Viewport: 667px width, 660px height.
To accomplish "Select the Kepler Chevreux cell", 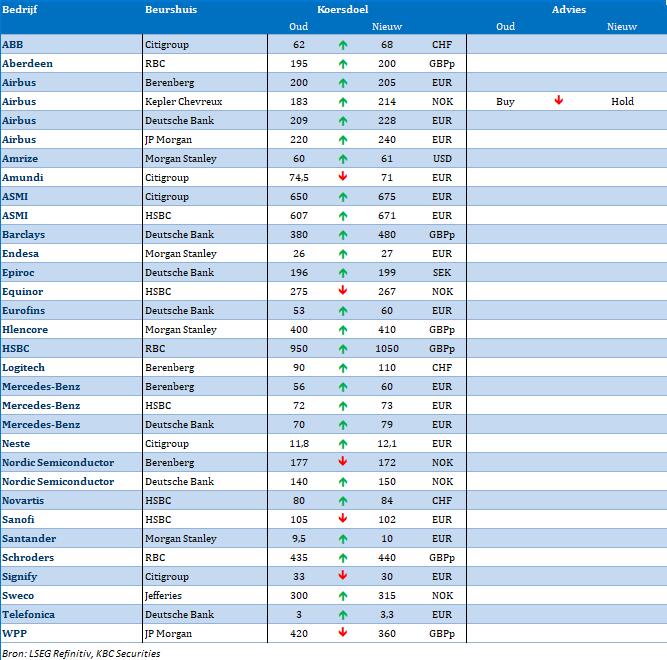I will tap(184, 102).
